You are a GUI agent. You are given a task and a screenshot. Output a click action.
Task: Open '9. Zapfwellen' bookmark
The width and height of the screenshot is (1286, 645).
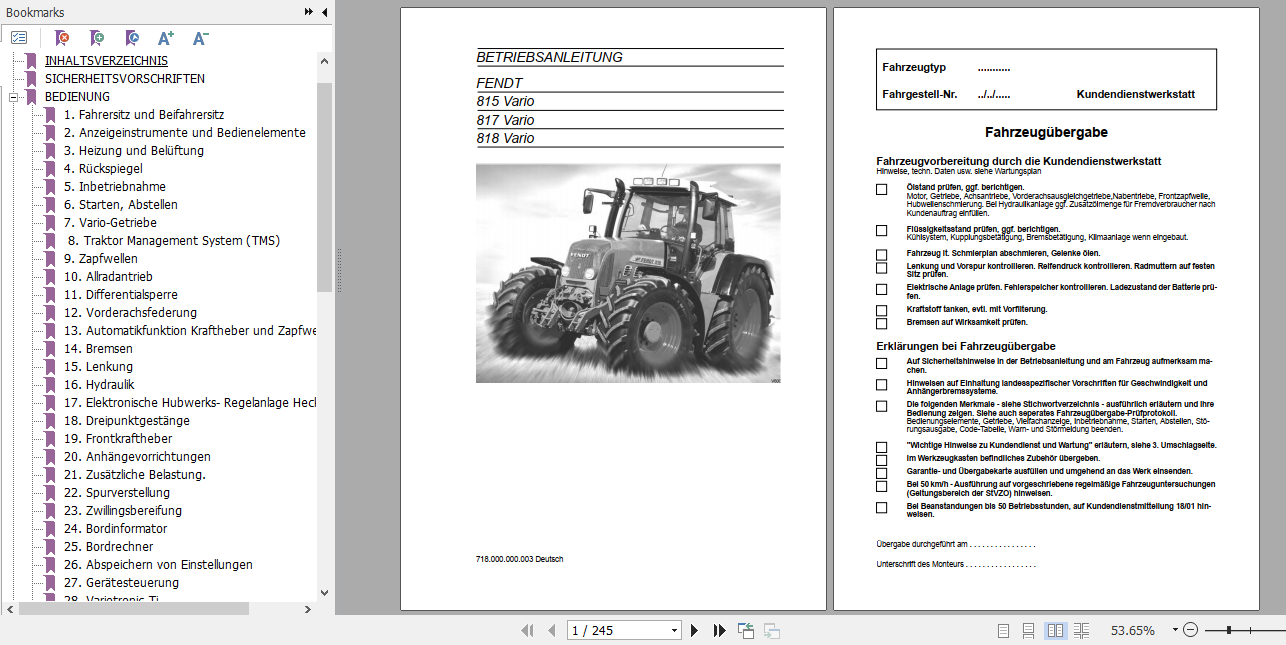(x=101, y=259)
